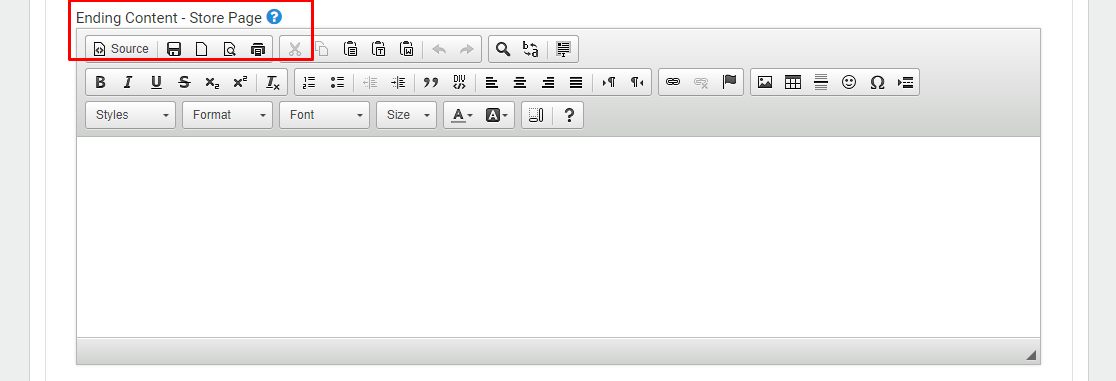Insert an anchor with flag icon
This screenshot has height=381, width=1116.
[x=729, y=82]
